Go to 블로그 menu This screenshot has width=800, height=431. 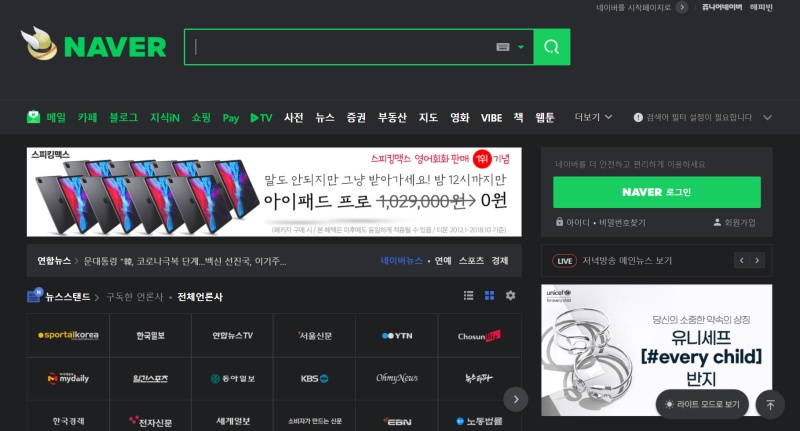pyautogui.click(x=123, y=118)
